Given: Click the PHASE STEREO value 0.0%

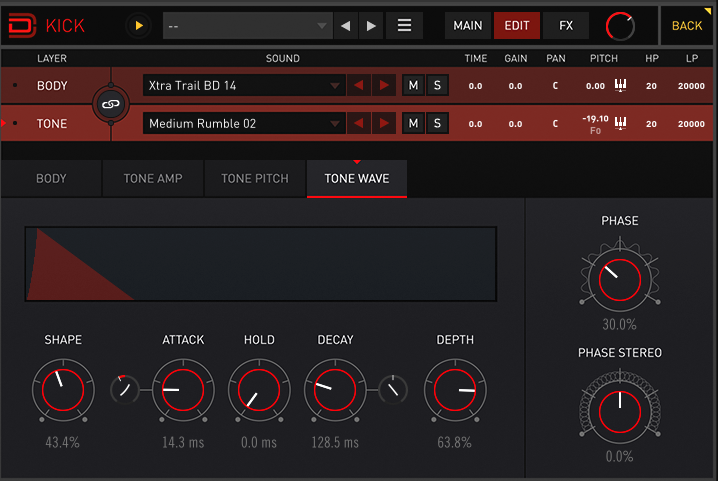Looking at the screenshot, I should point(620,457).
